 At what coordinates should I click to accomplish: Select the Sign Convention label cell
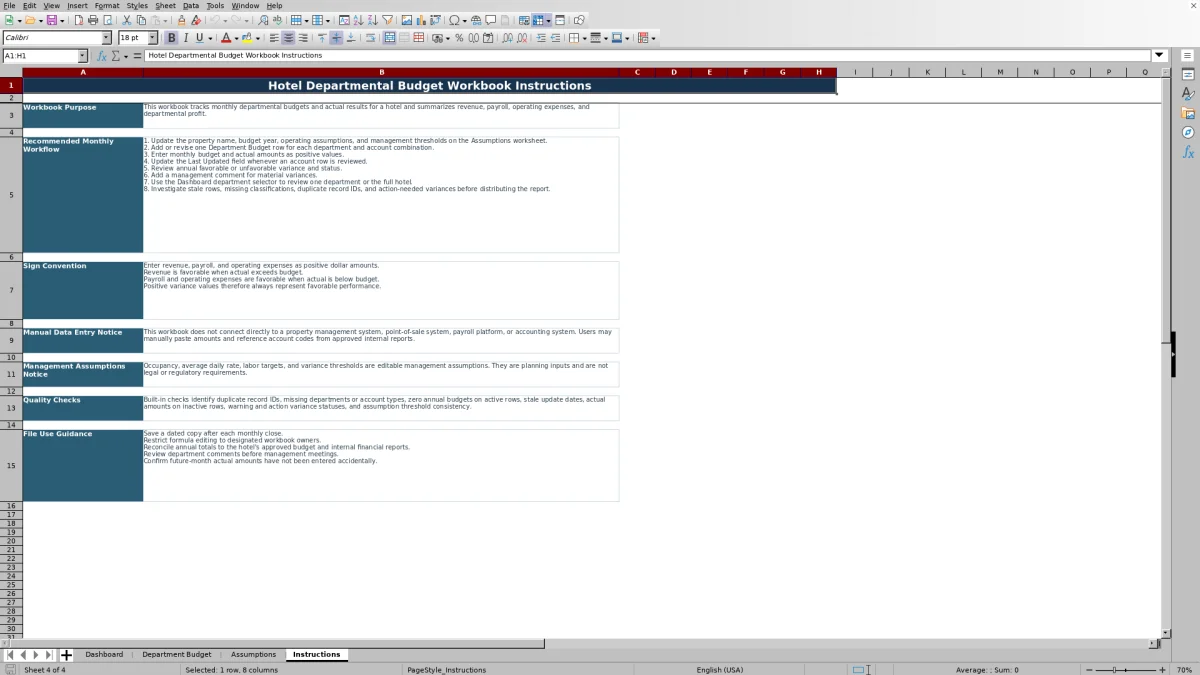point(83,290)
